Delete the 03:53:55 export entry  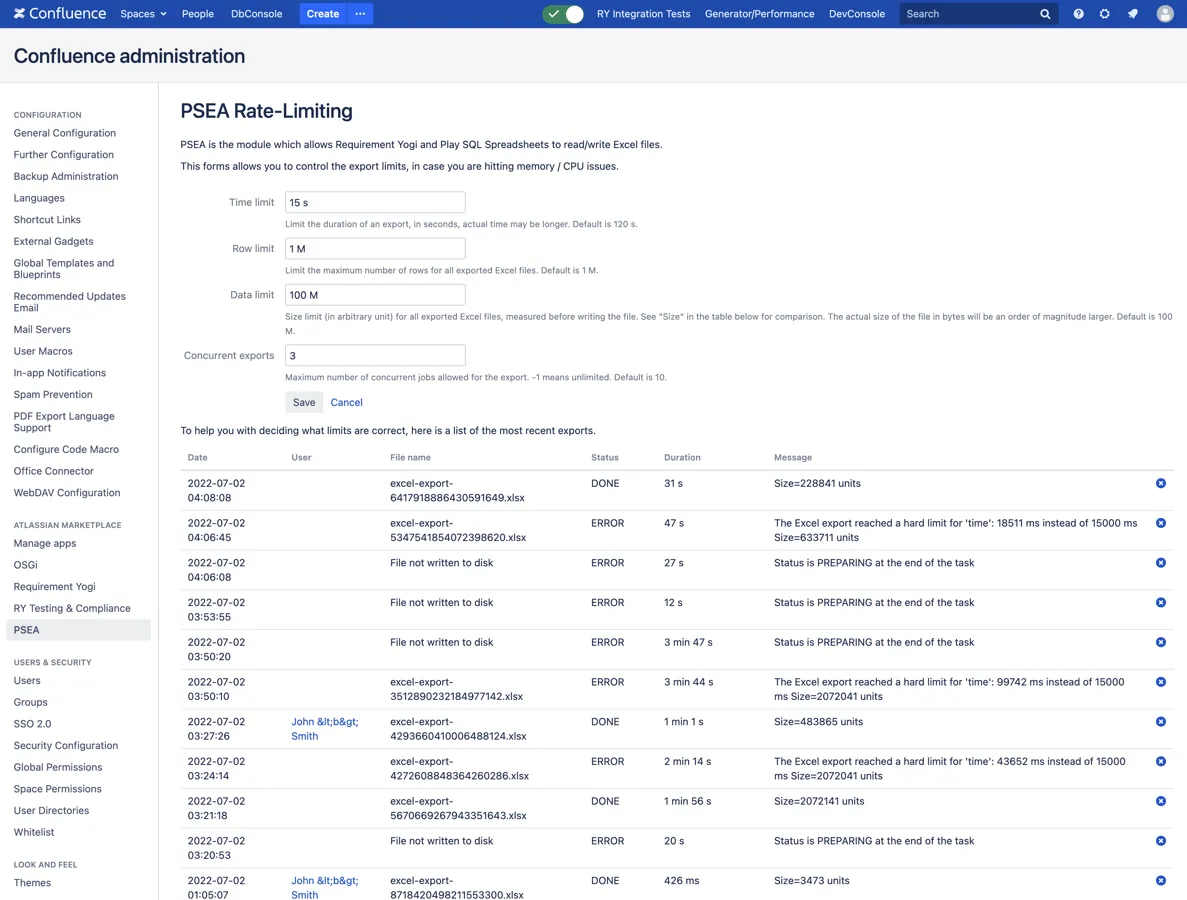click(x=1161, y=603)
